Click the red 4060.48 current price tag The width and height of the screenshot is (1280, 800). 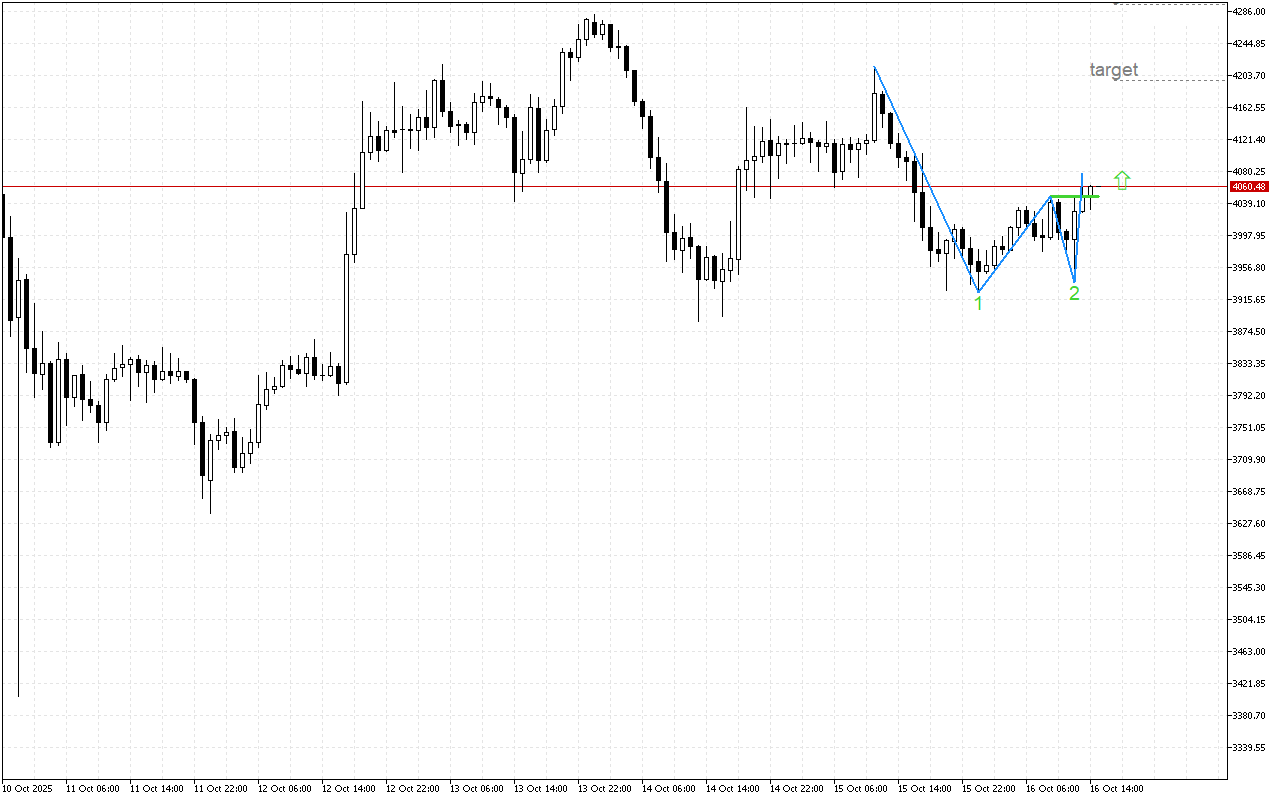(x=1249, y=187)
